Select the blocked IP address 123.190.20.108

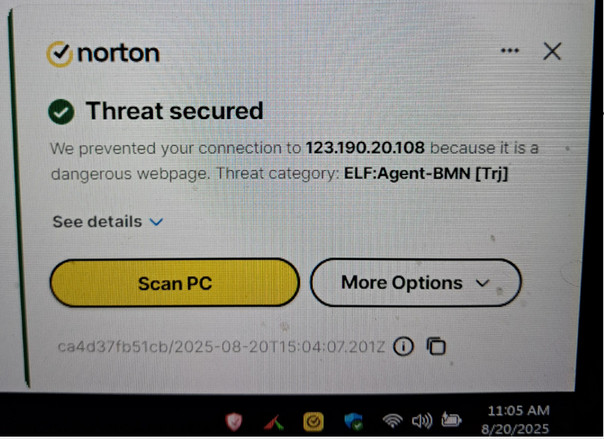(x=365, y=148)
